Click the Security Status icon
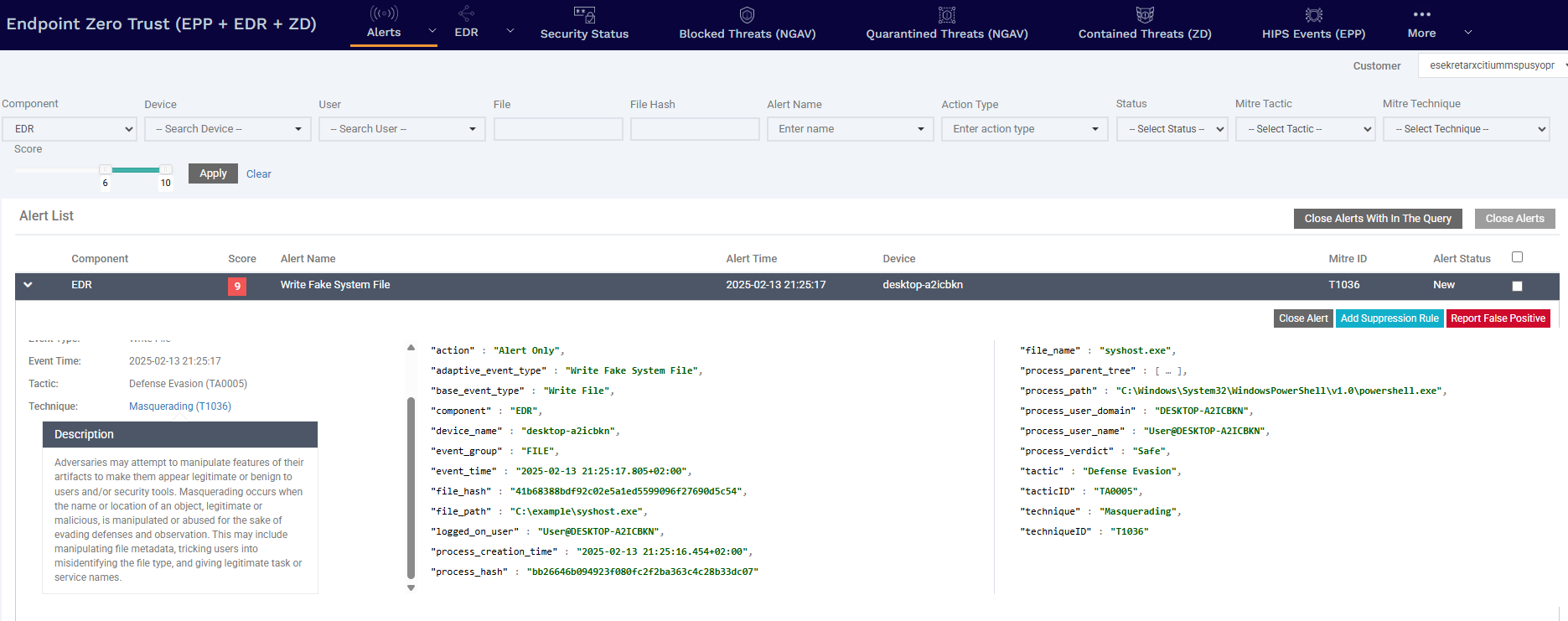Image resolution: width=1568 pixels, height=621 pixels. coord(584,14)
